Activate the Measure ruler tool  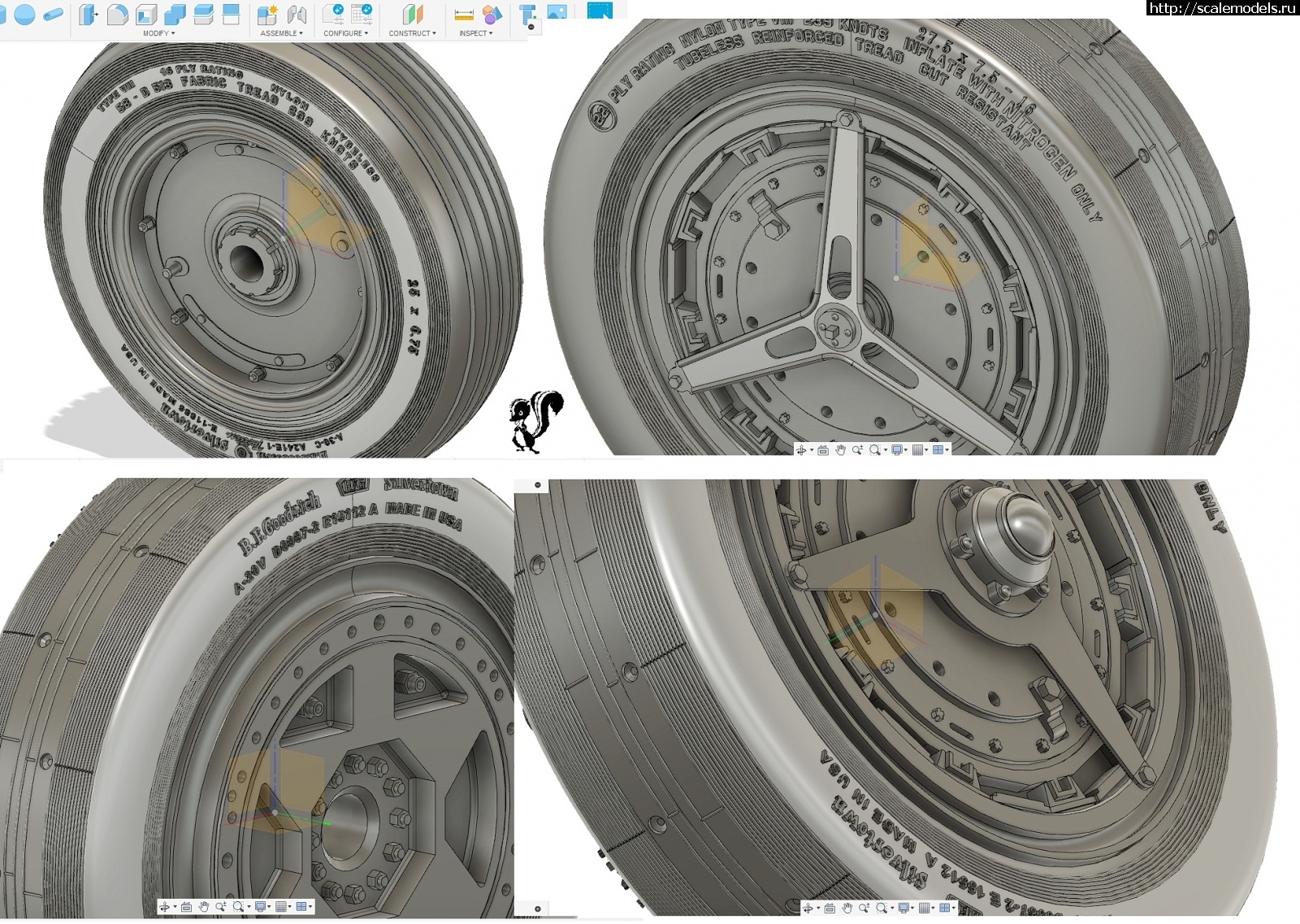pos(464,15)
